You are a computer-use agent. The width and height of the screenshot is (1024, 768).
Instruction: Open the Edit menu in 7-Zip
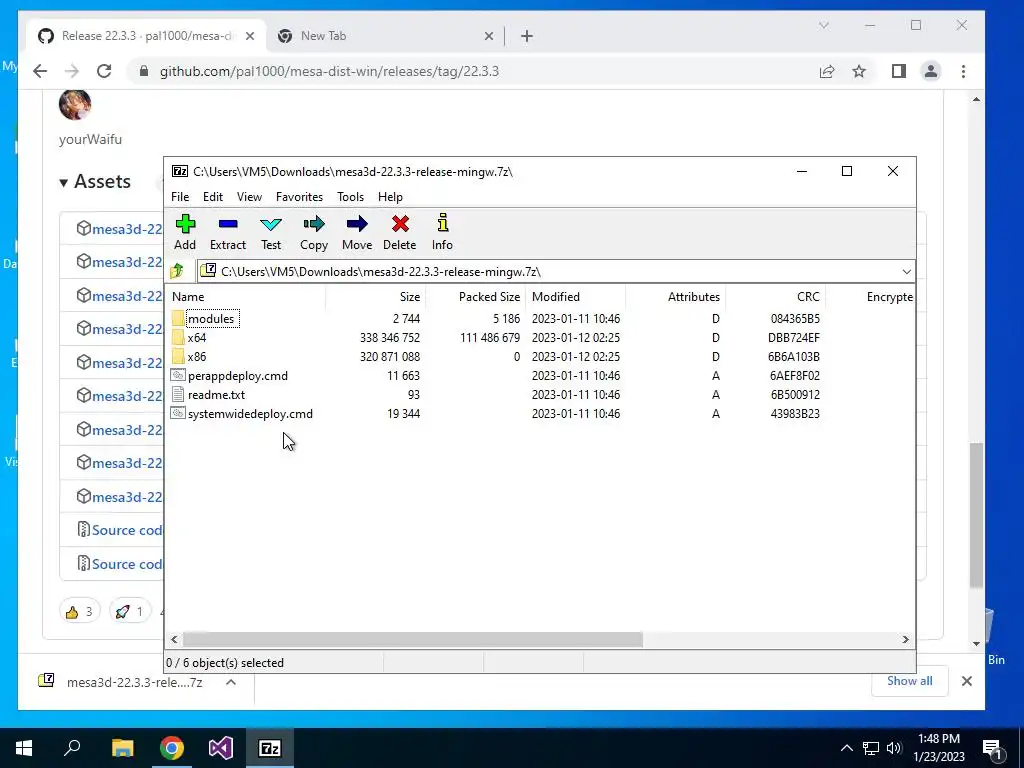[x=213, y=197]
